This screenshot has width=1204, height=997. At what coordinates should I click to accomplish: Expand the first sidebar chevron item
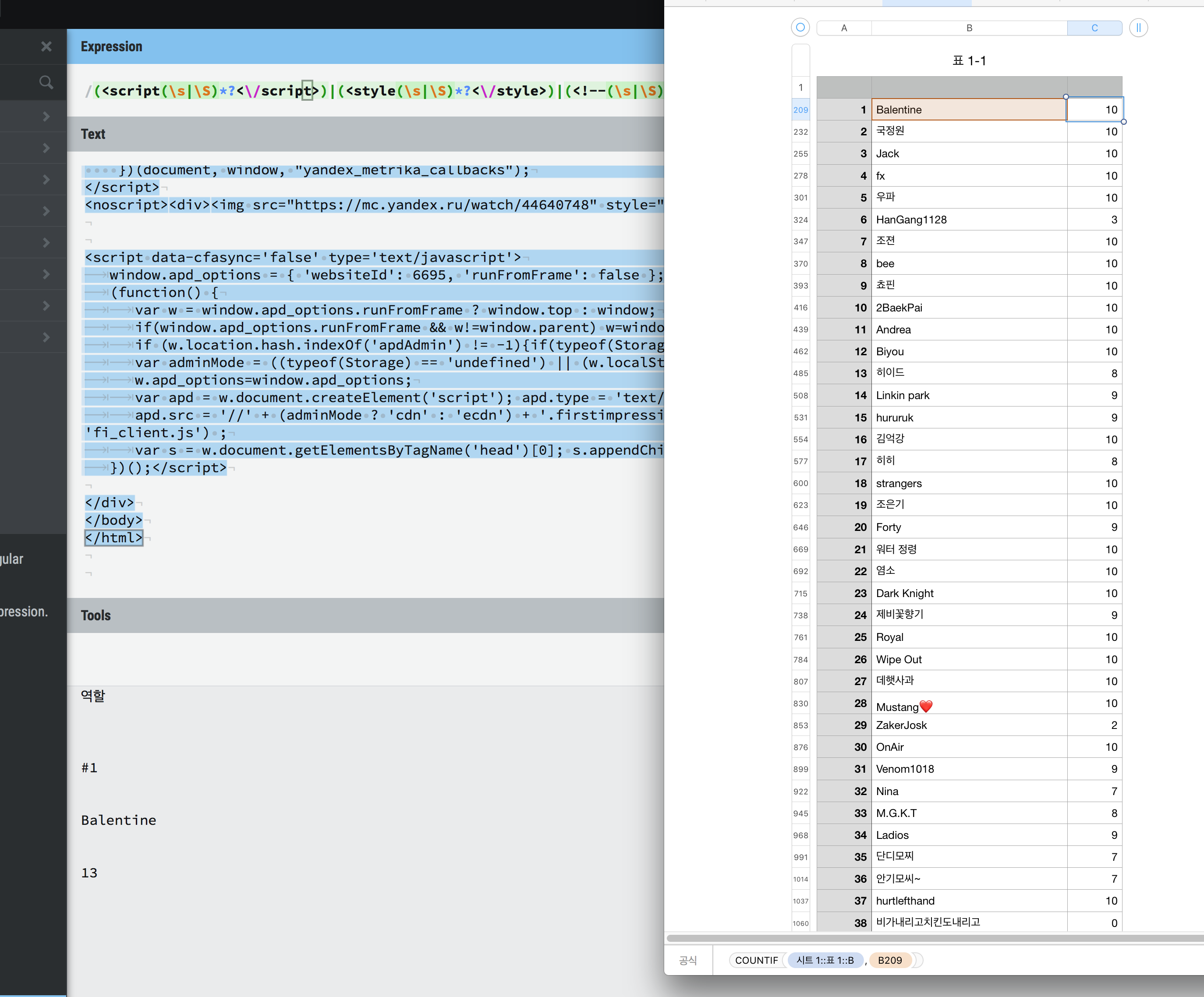46,117
